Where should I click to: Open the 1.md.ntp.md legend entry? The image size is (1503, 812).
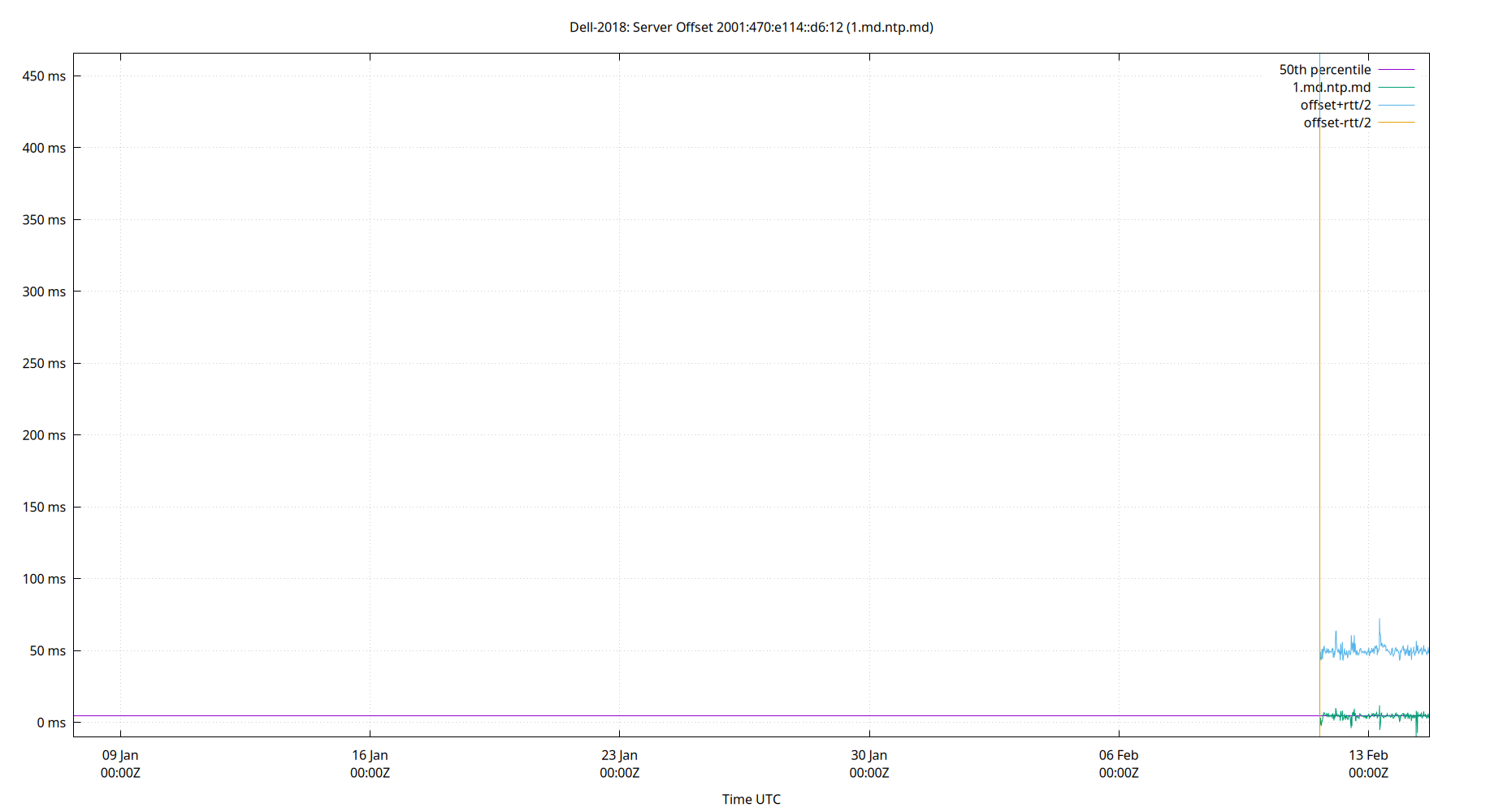tap(1331, 87)
